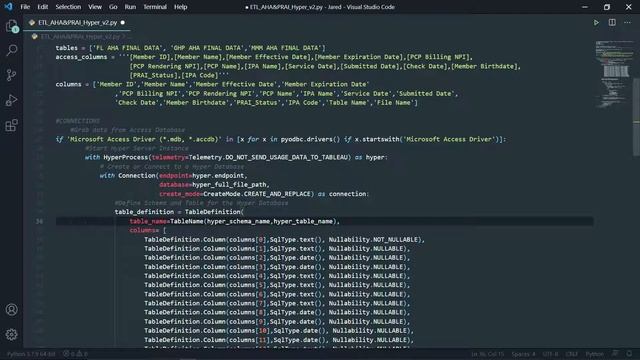Open the Run and Debug view
The image size is (640, 360).
click(11, 100)
